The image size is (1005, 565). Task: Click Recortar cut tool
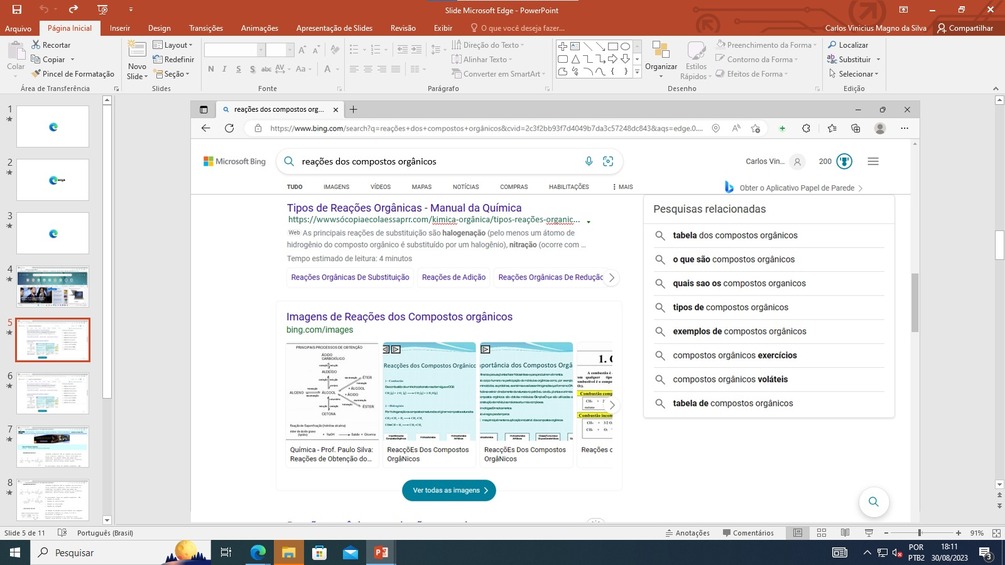(51, 45)
